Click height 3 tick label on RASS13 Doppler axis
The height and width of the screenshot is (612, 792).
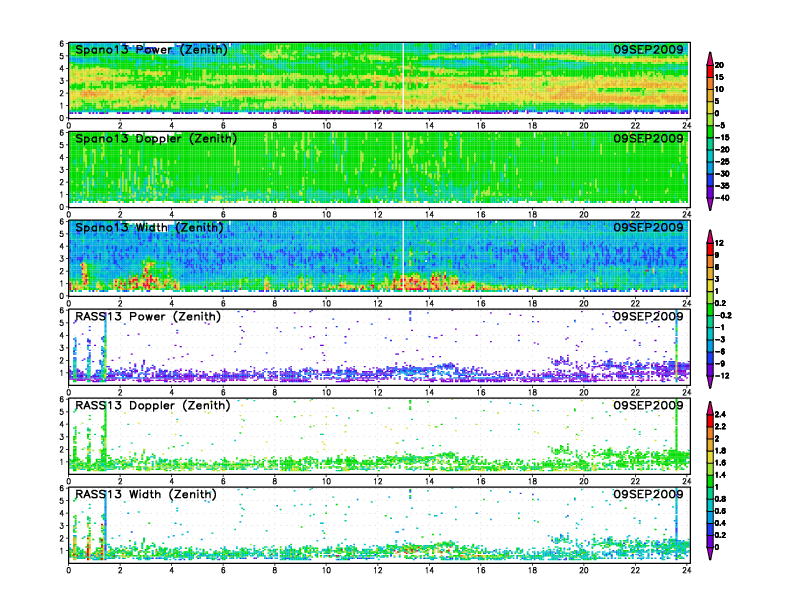point(62,437)
